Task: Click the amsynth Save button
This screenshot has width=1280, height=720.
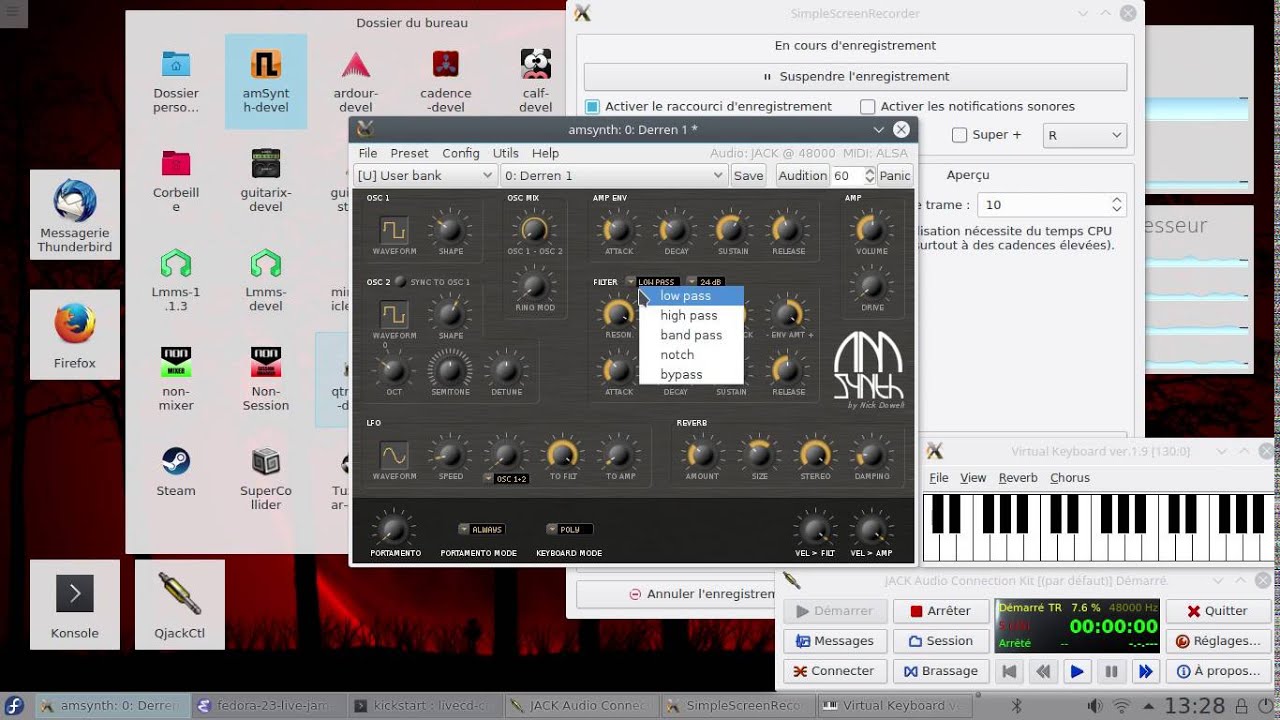Action: coord(748,175)
